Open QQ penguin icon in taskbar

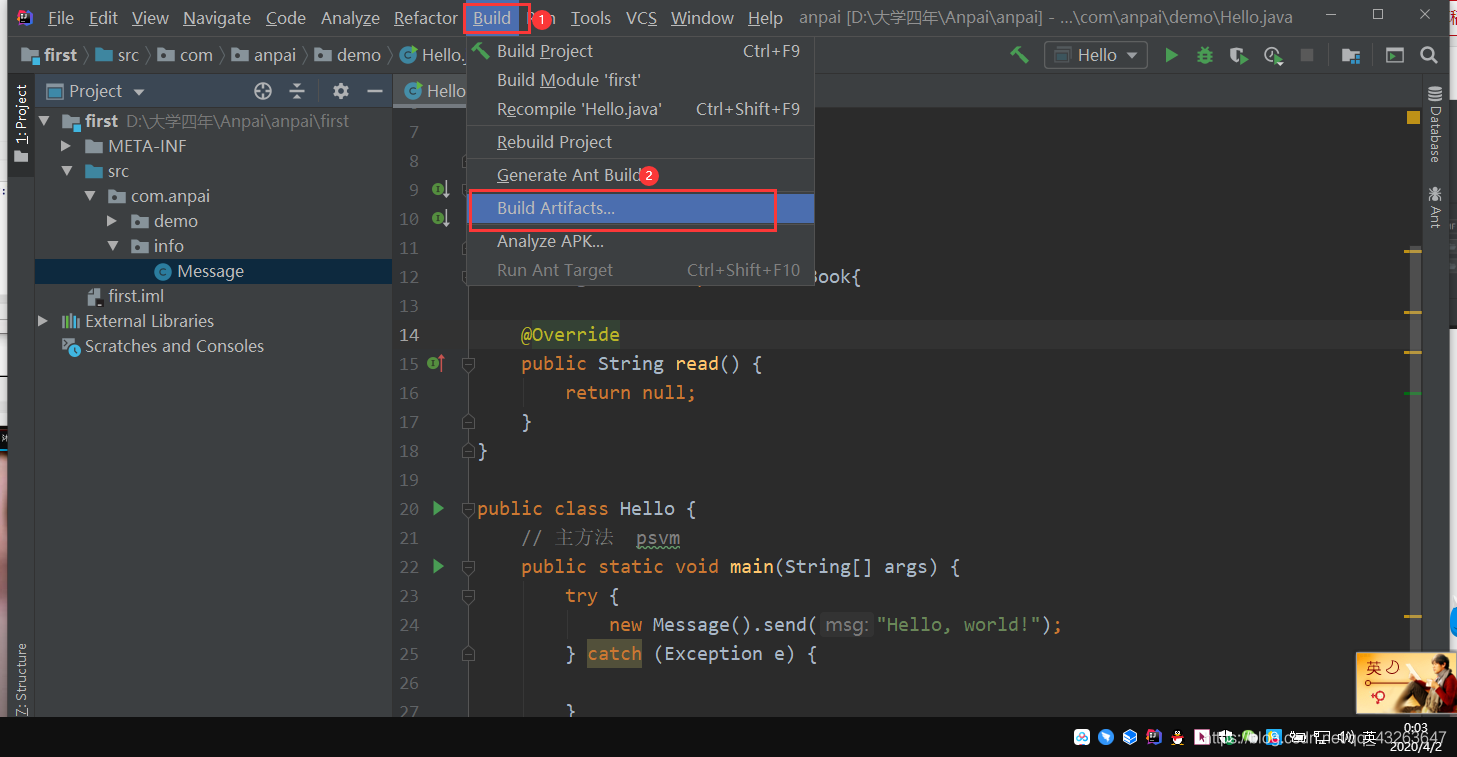click(1178, 737)
